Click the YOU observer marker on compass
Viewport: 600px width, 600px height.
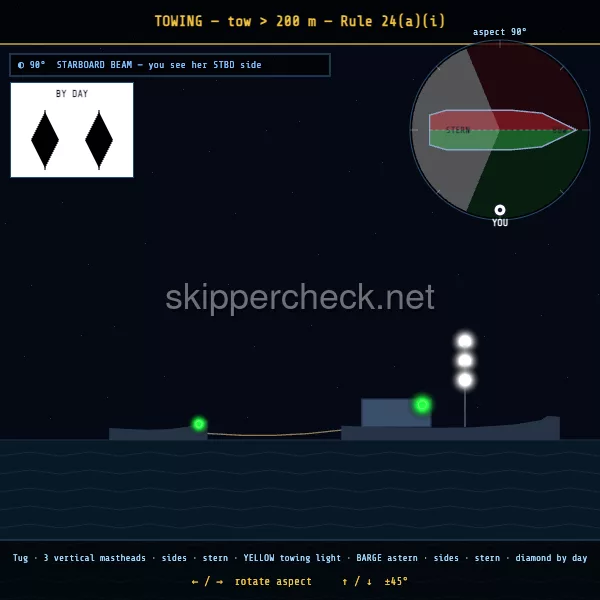pyautogui.click(x=500, y=210)
